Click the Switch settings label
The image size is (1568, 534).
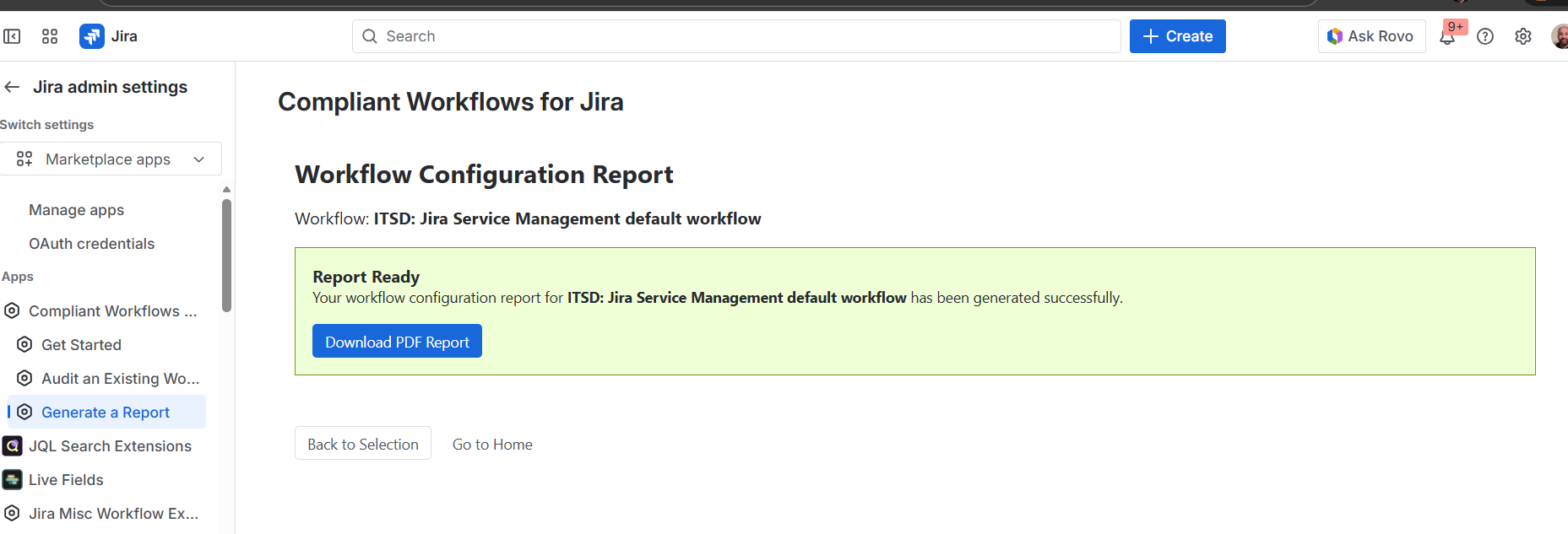click(x=46, y=124)
